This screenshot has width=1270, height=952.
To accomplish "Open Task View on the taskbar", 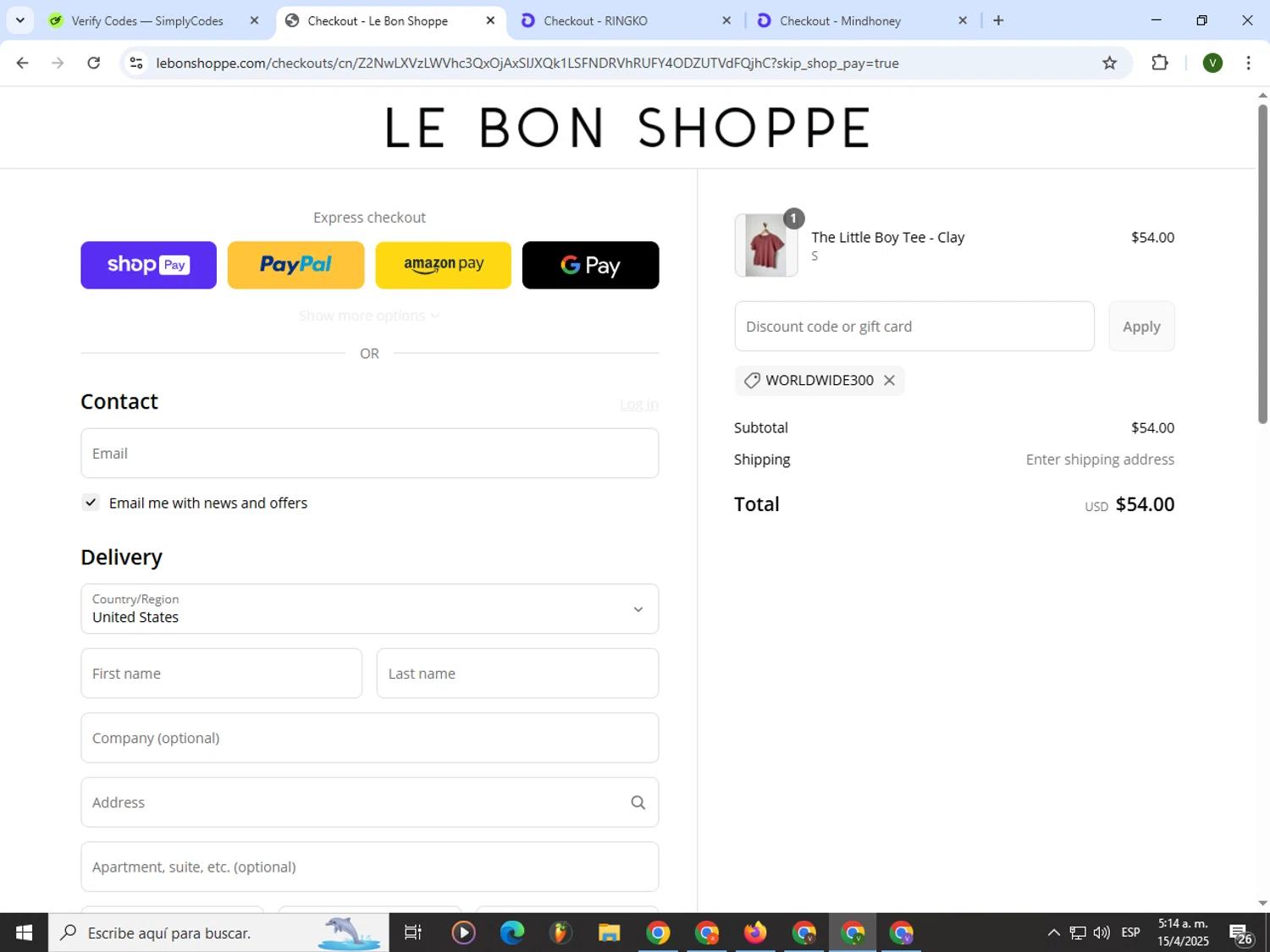I will tap(413, 933).
